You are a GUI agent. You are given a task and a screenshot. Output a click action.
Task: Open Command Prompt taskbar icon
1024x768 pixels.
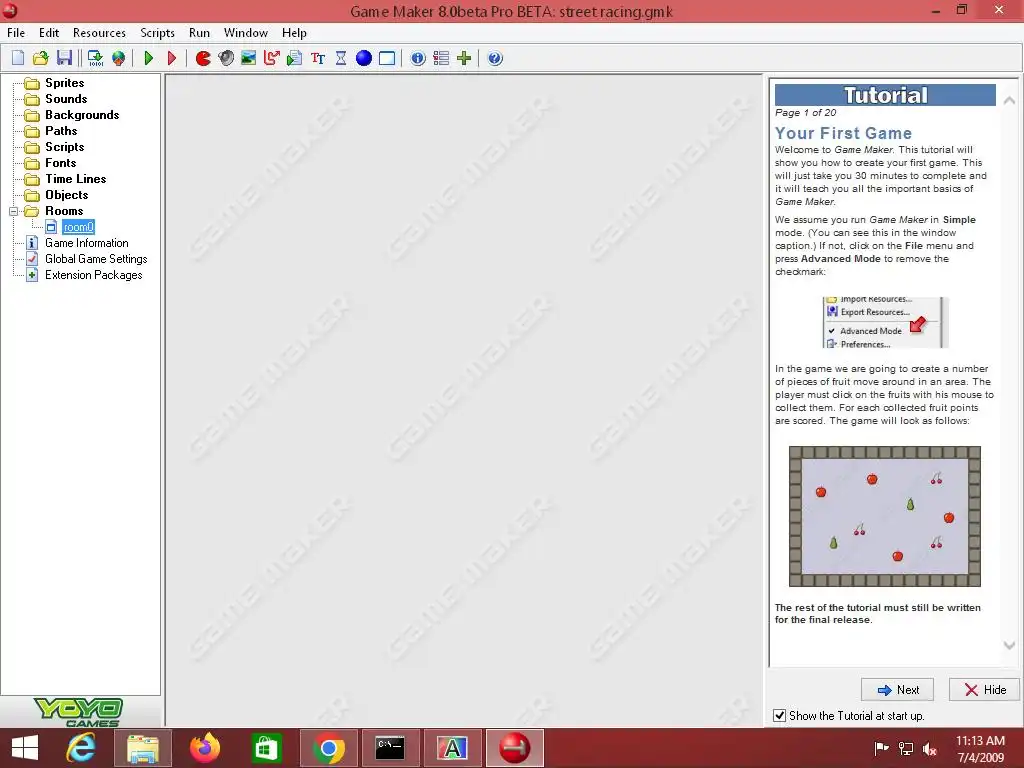pyautogui.click(x=390, y=748)
